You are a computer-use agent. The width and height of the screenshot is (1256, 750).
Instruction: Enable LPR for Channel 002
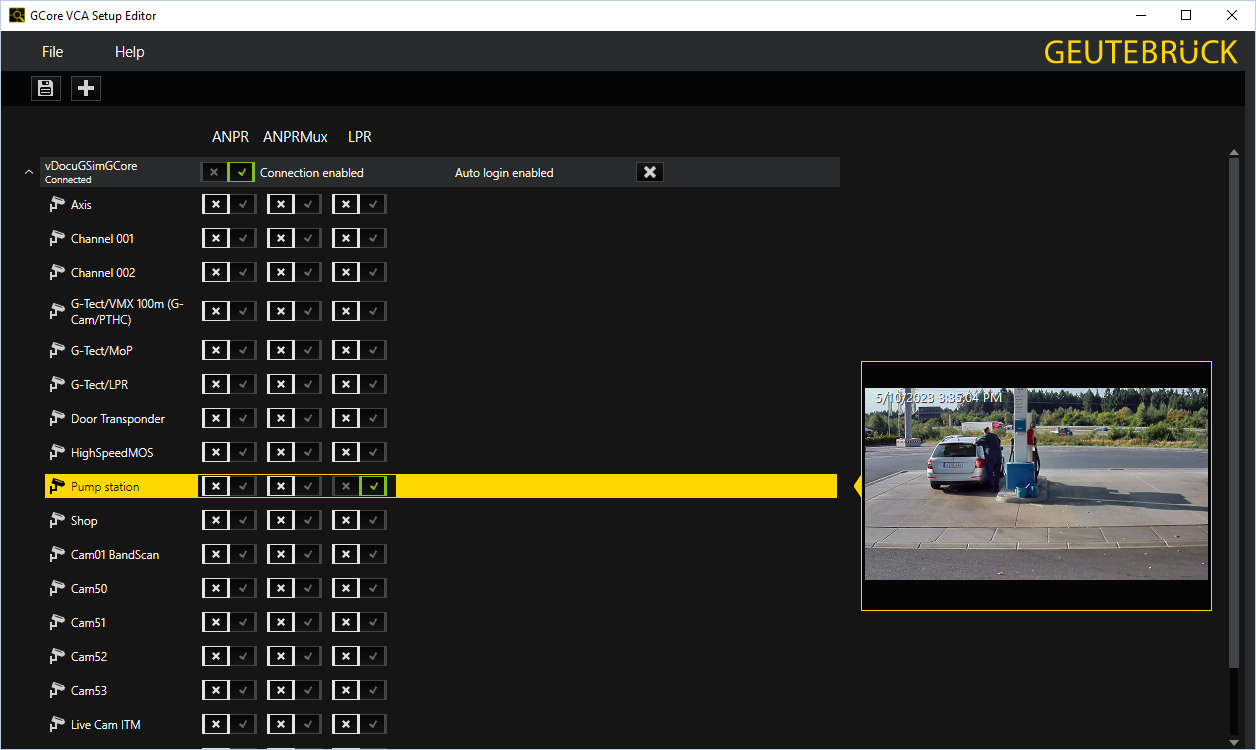(x=373, y=273)
